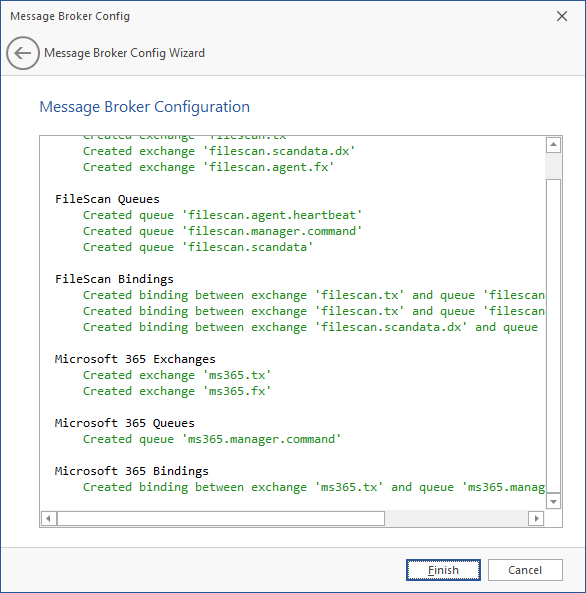Click the FileScan Bindings heading

click(x=114, y=279)
